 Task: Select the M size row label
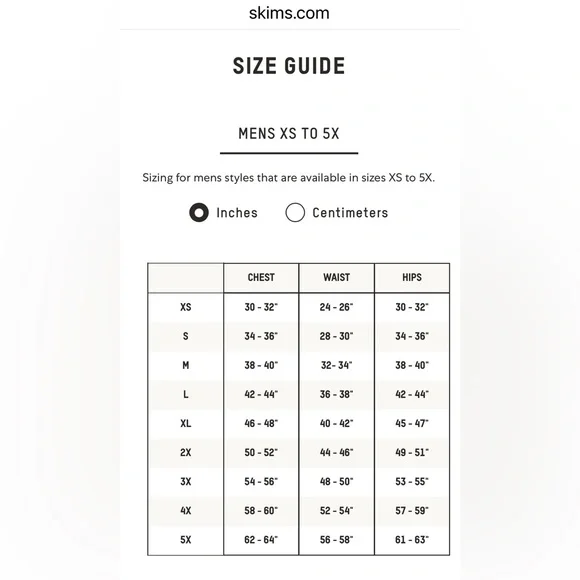coord(186,365)
